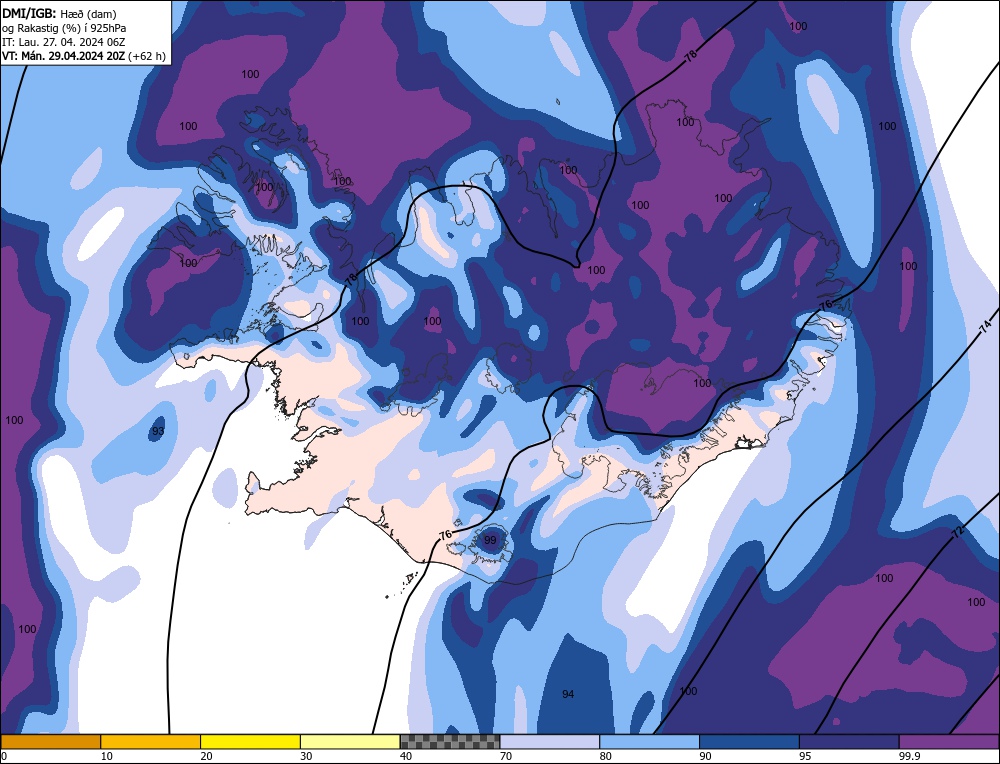Click the legend tick label "30"
Image resolution: width=1000 pixels, height=764 pixels.
[x=307, y=756]
